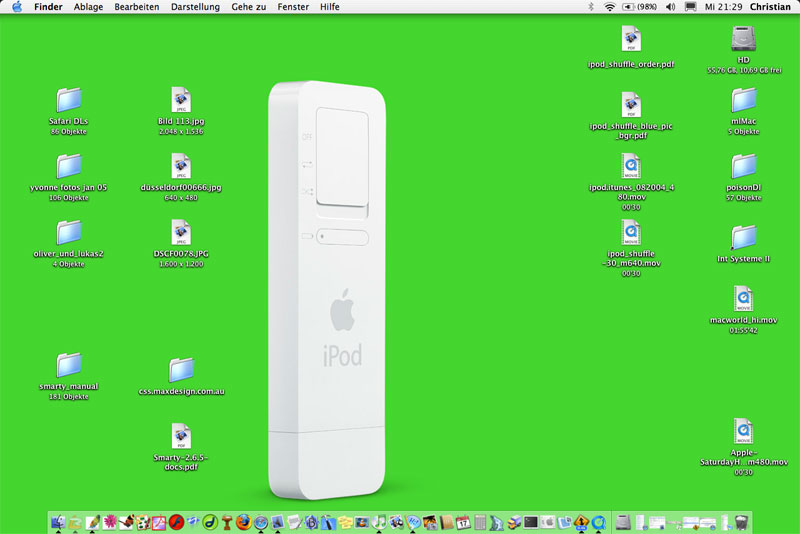The height and width of the screenshot is (534, 800).
Task: Launch Safari from the dock
Action: click(x=261, y=522)
